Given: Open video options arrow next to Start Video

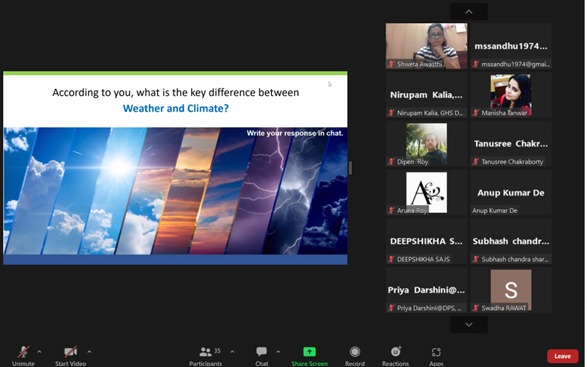Looking at the screenshot, I should click(89, 352).
